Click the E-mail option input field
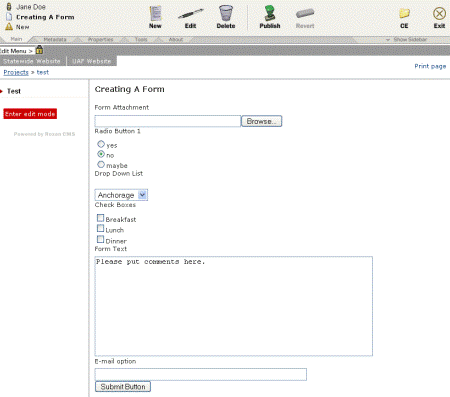Viewport: 450px width, 397px height. pyautogui.click(x=201, y=374)
